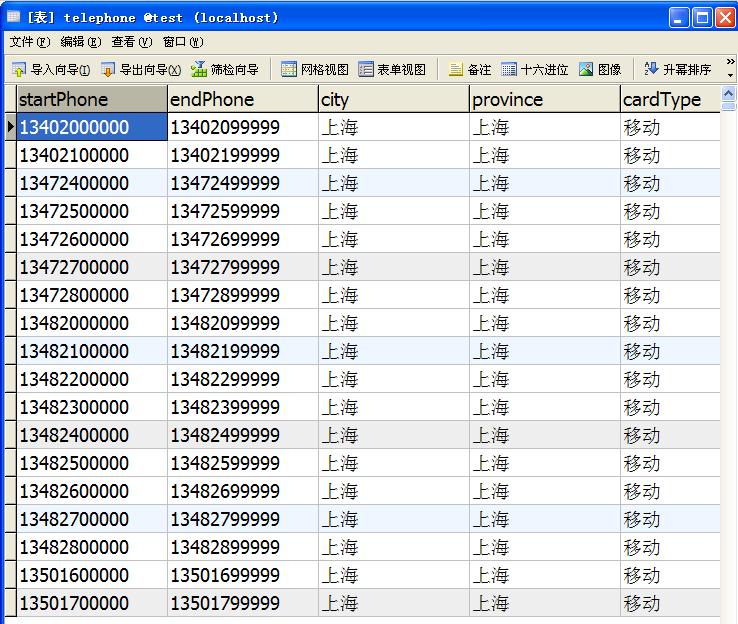Open the 窗口 menu
738x624 pixels.
click(183, 42)
